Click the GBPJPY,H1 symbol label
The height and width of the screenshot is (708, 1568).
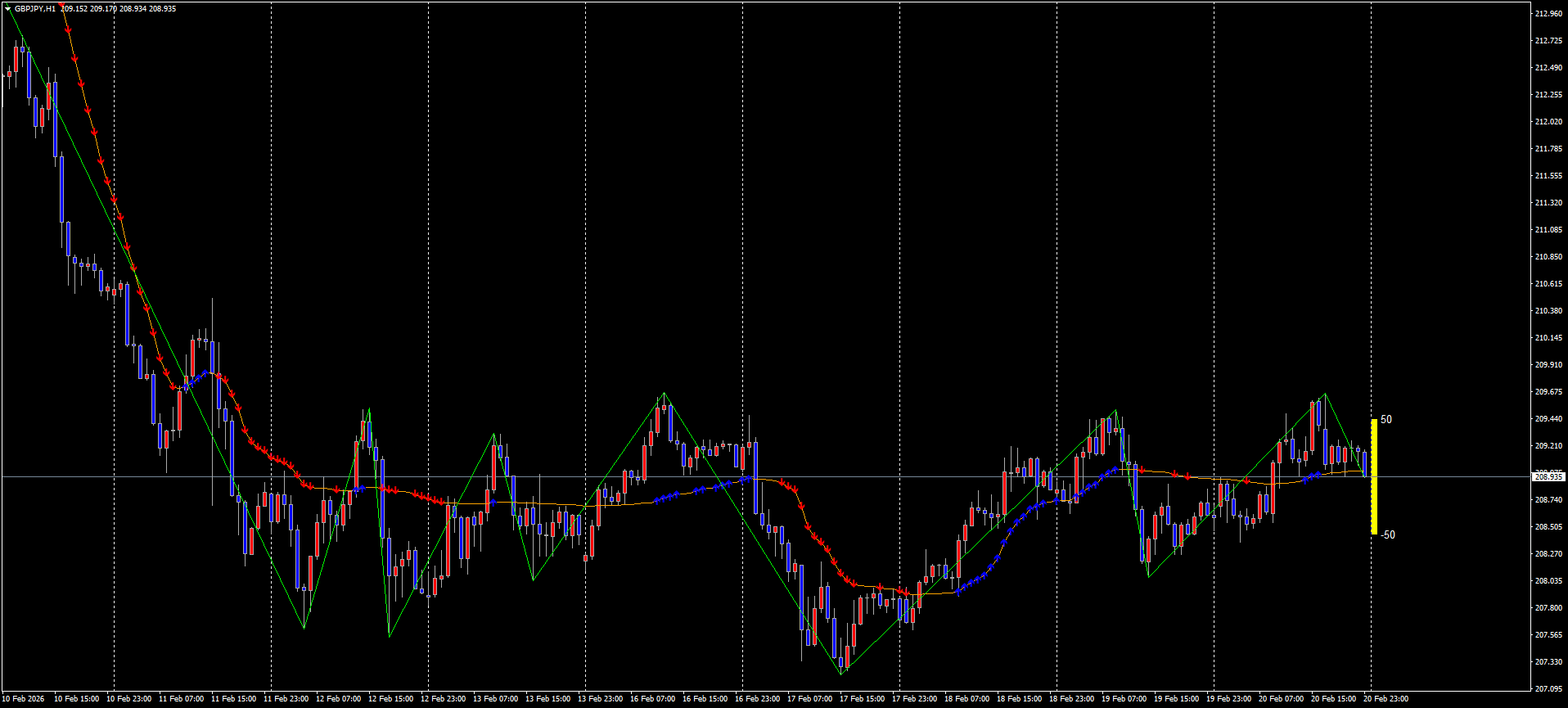[x=35, y=9]
